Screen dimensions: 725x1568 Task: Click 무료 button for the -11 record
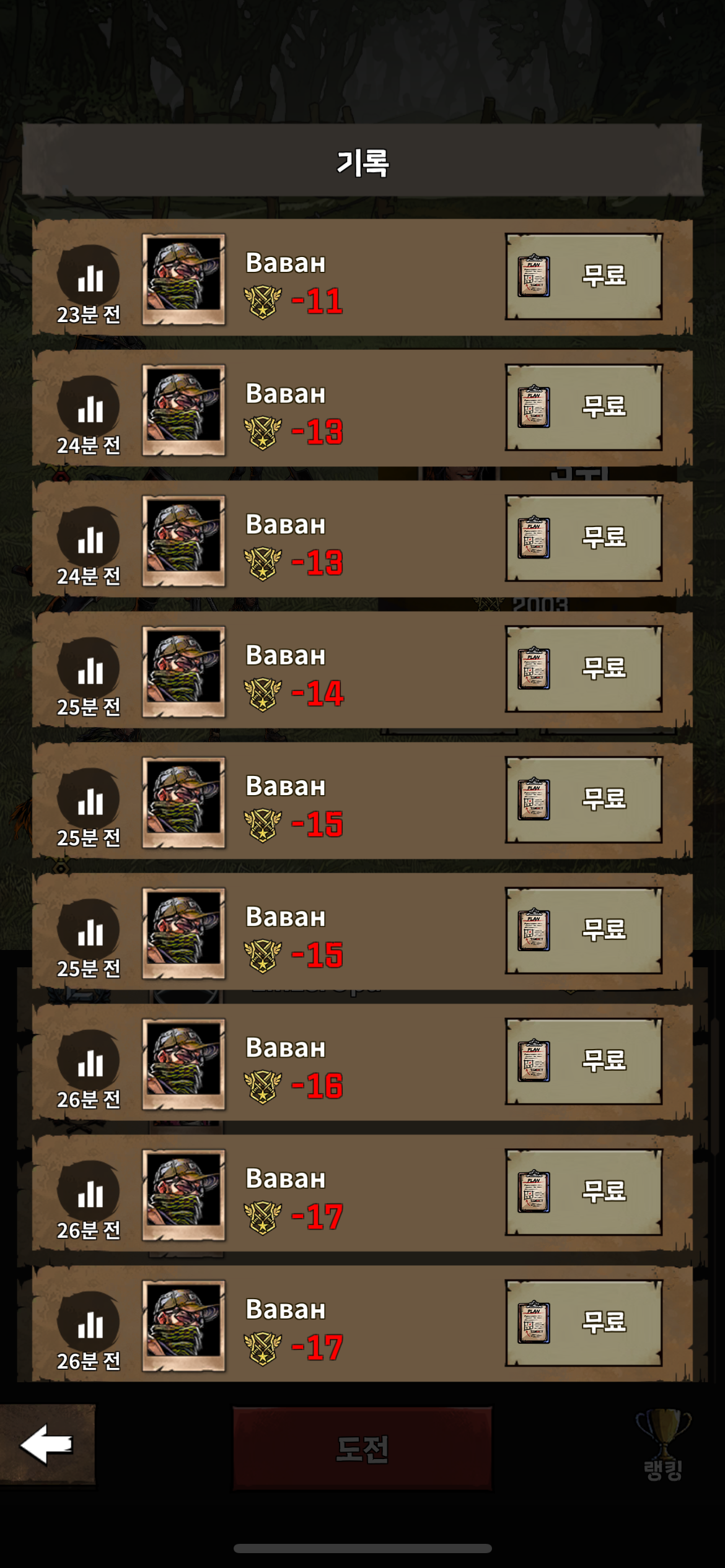coord(584,276)
